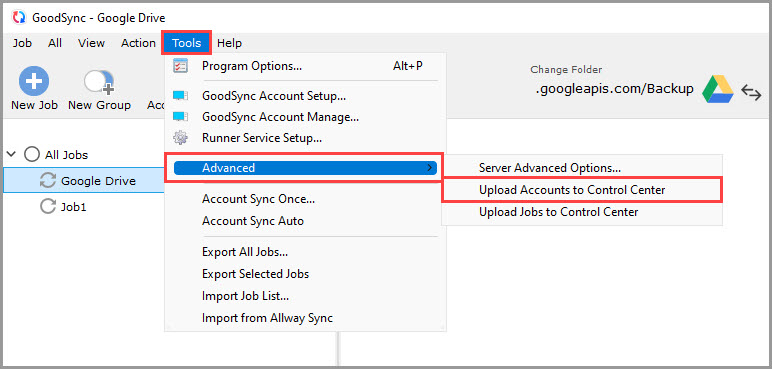Click the Program Options checklist icon
This screenshot has width=772, height=369.
click(181, 66)
